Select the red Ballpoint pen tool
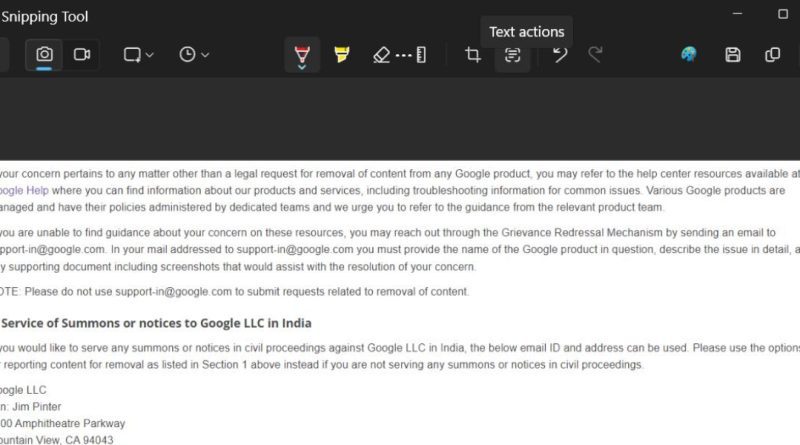Viewport: 800px width, 445px height. pyautogui.click(x=302, y=53)
